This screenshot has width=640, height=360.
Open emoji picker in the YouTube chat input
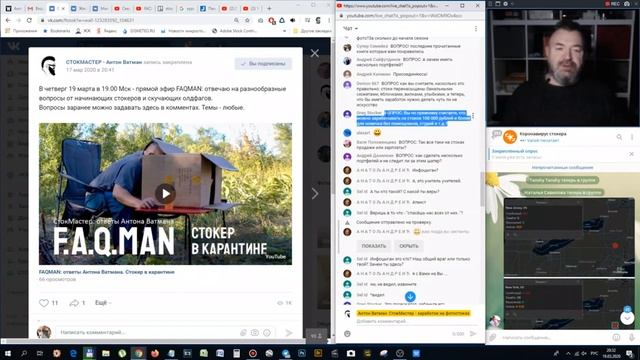[347, 334]
